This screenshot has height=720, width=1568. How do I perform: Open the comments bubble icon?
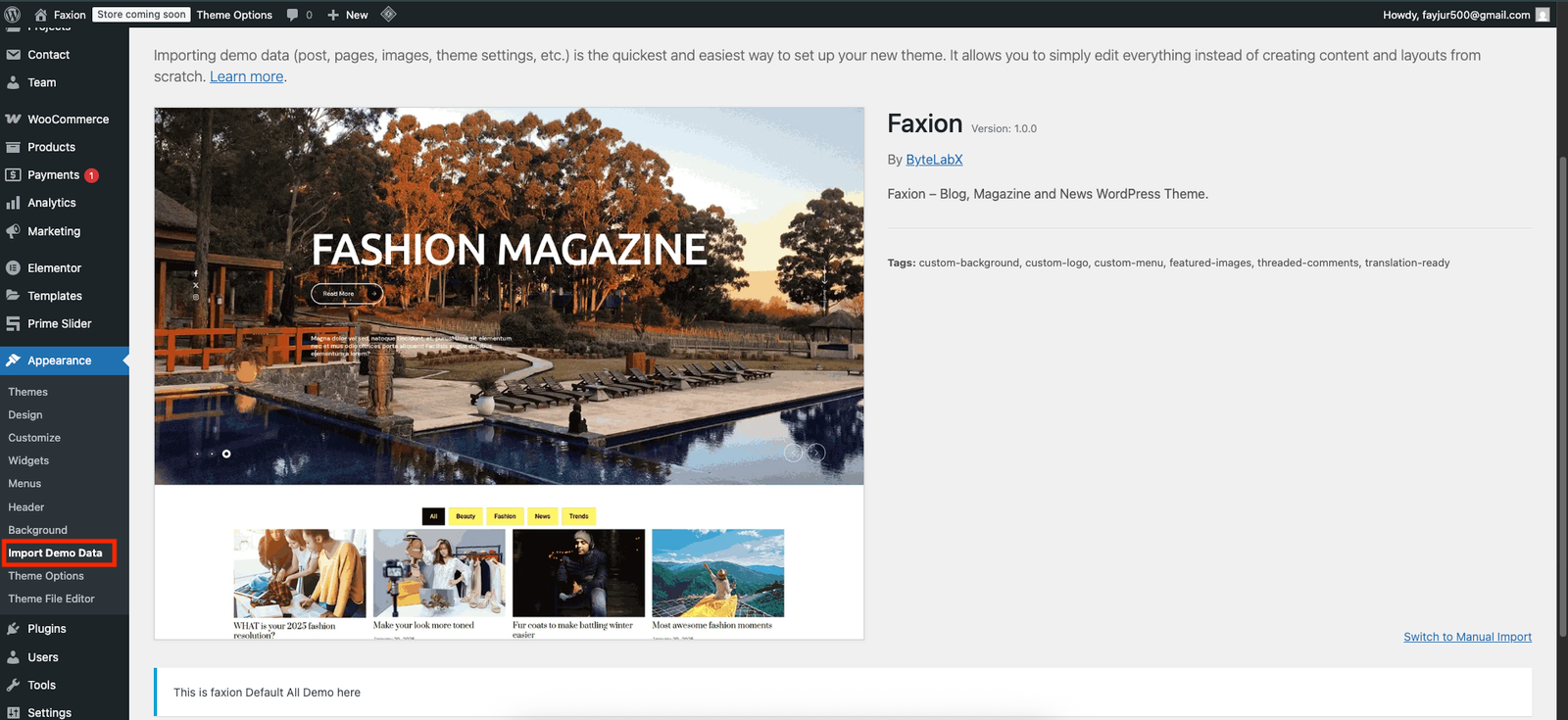pos(293,15)
